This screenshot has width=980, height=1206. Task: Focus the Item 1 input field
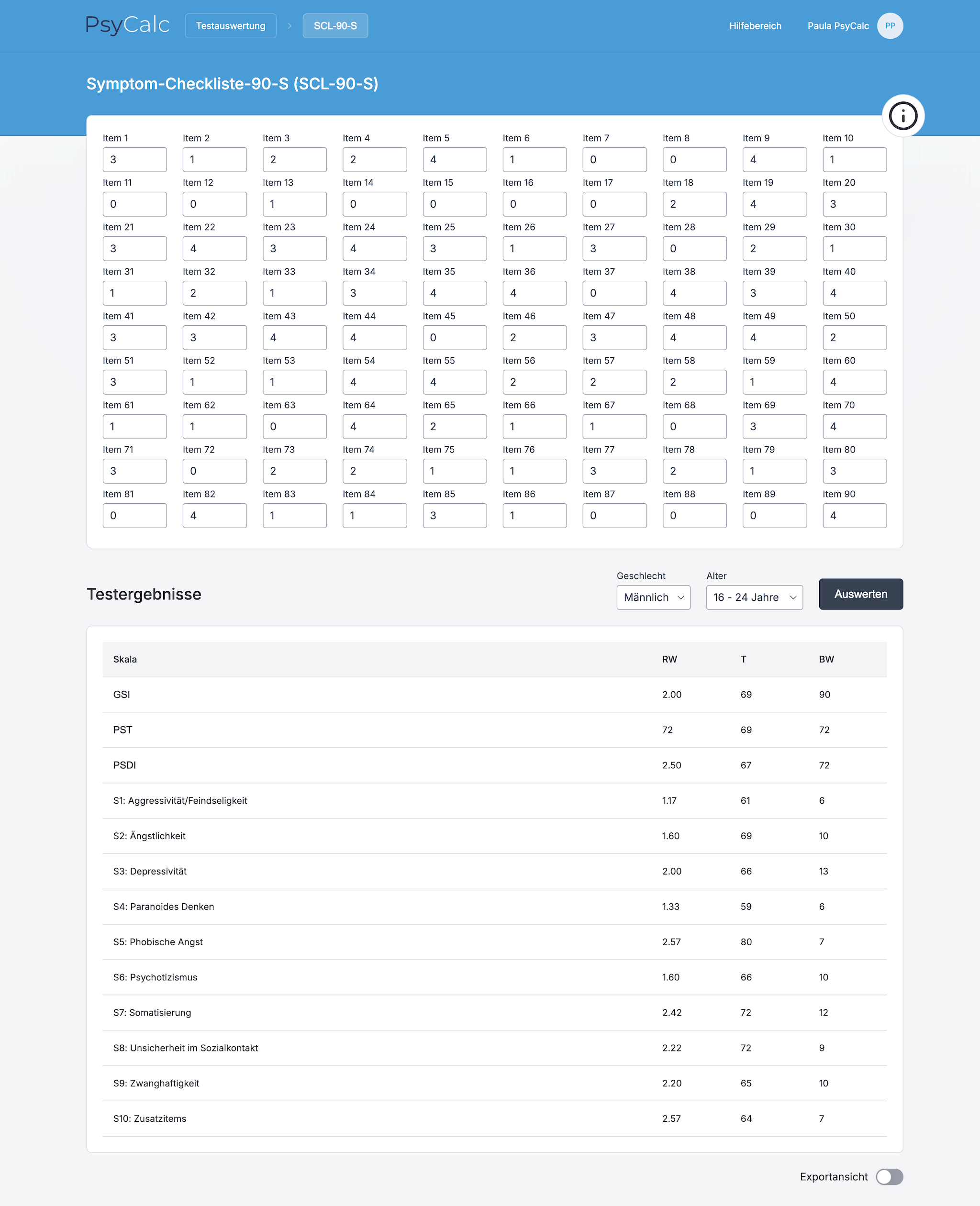pos(134,160)
